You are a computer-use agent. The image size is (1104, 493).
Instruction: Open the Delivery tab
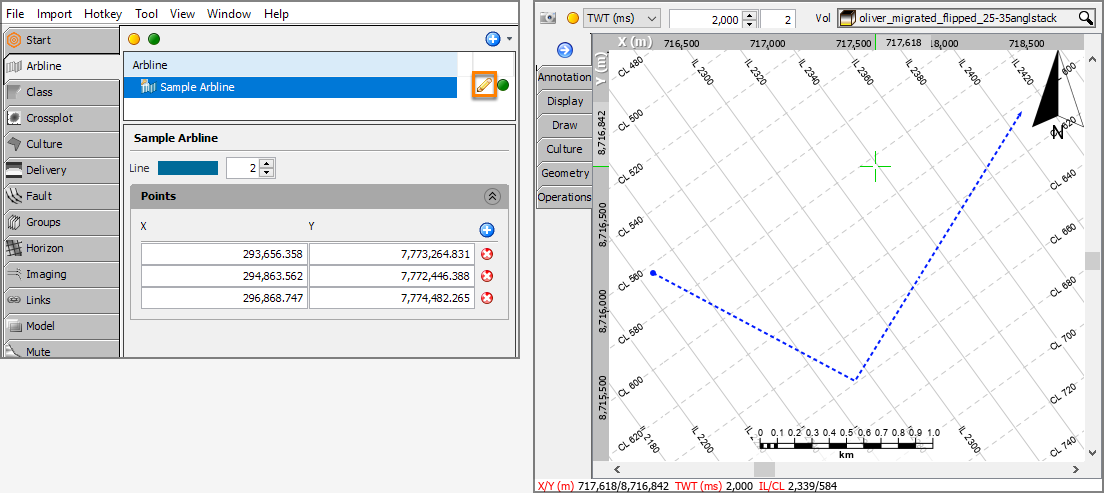pos(61,170)
